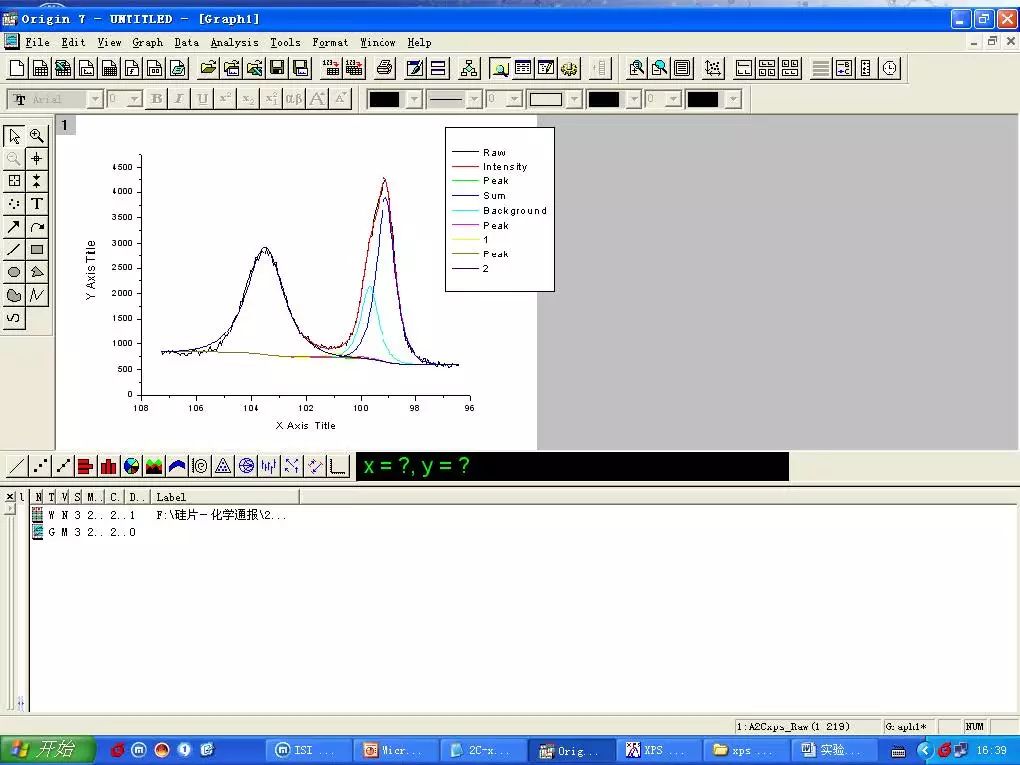
Task: Plot data as a Line plus Symbol graph
Action: tap(63, 466)
